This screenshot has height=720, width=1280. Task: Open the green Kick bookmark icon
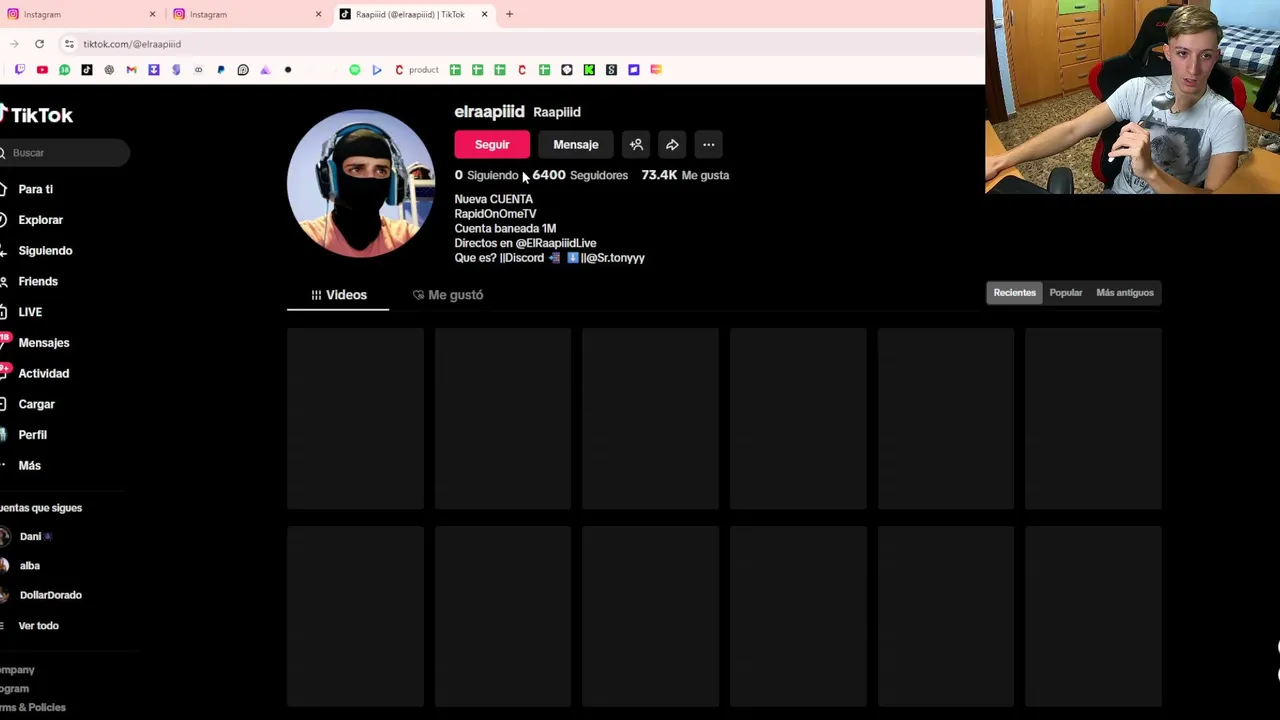[589, 70]
